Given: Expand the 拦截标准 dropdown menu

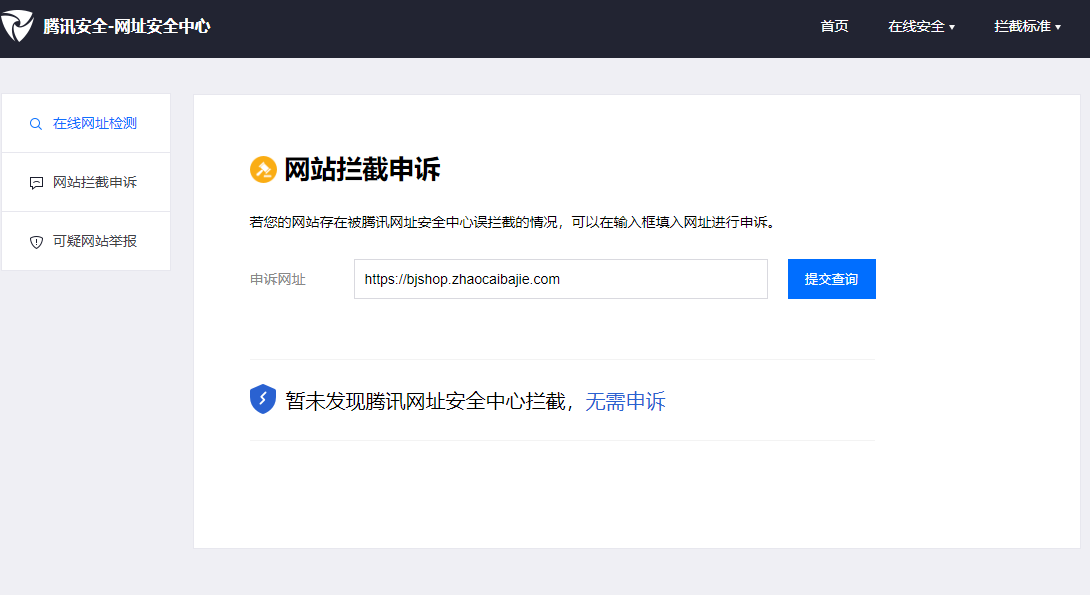Looking at the screenshot, I should point(1027,26).
